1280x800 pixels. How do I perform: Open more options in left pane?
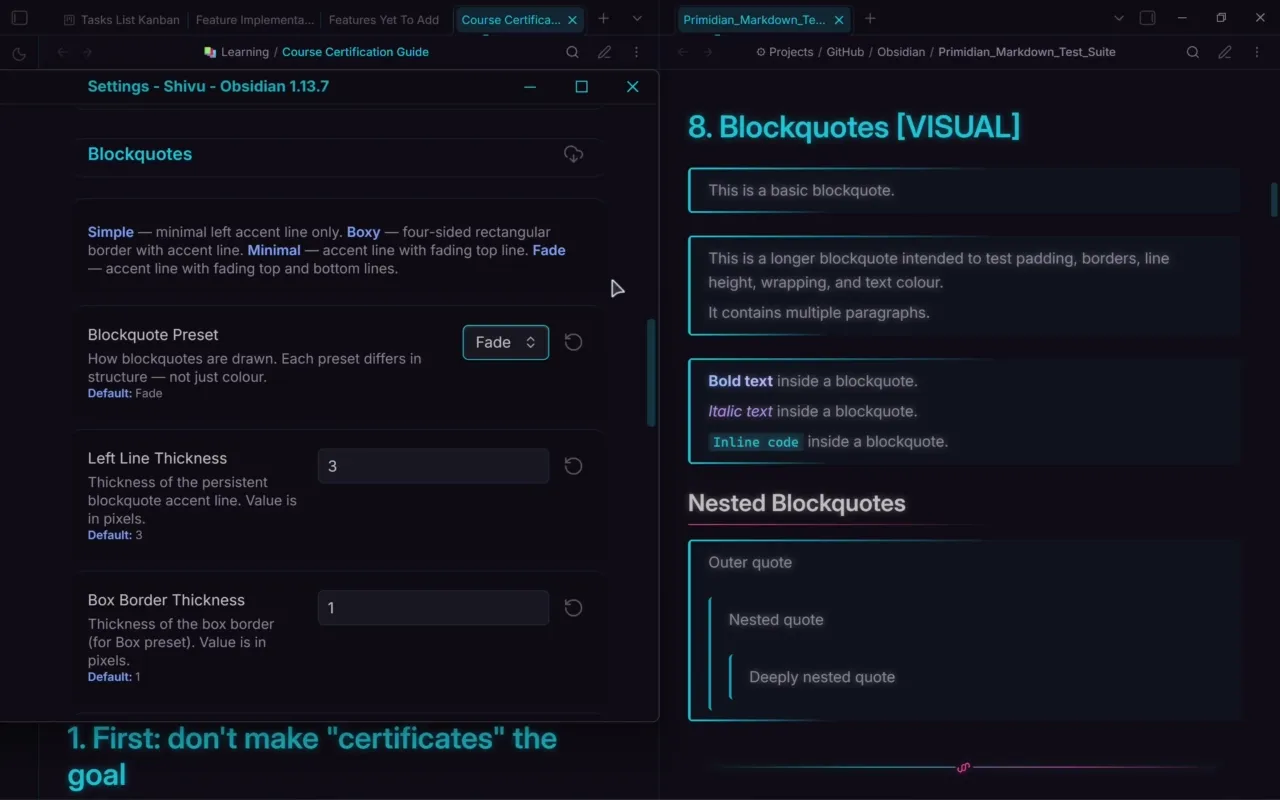[x=636, y=52]
